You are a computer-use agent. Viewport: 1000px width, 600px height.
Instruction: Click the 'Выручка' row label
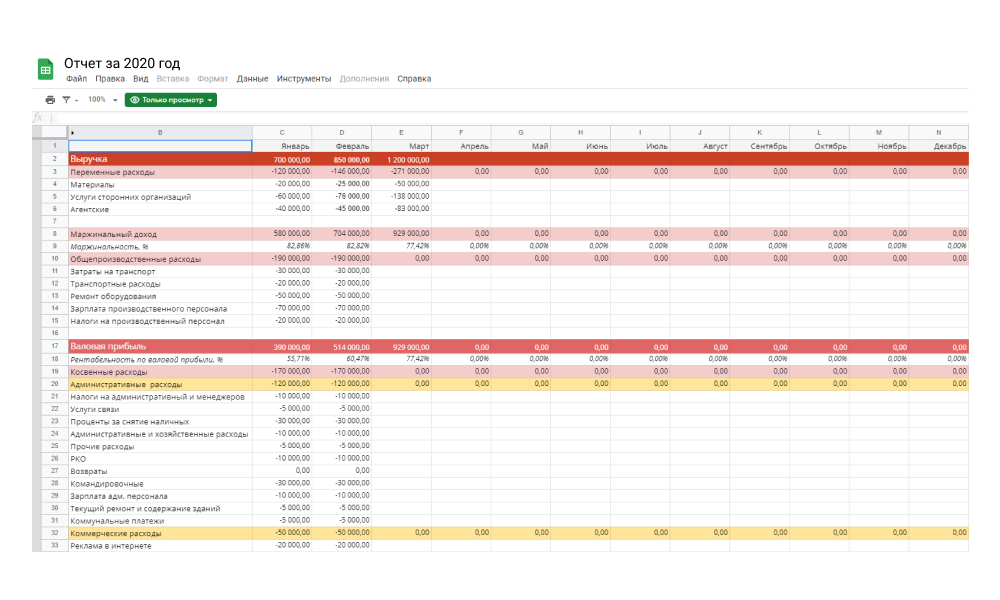[160, 159]
